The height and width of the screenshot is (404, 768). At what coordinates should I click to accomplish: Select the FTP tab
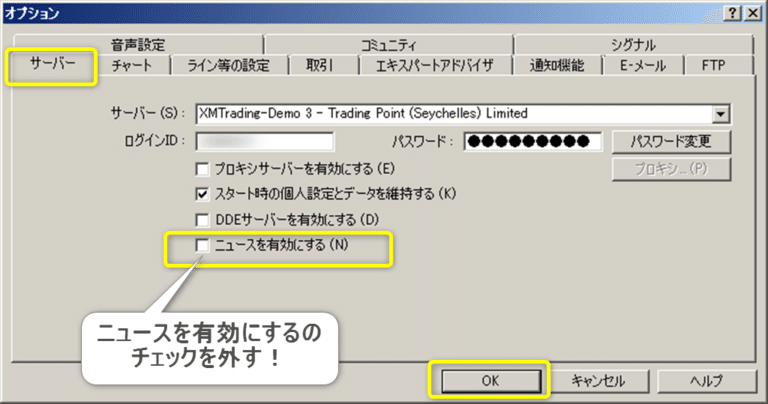pyautogui.click(x=713, y=65)
